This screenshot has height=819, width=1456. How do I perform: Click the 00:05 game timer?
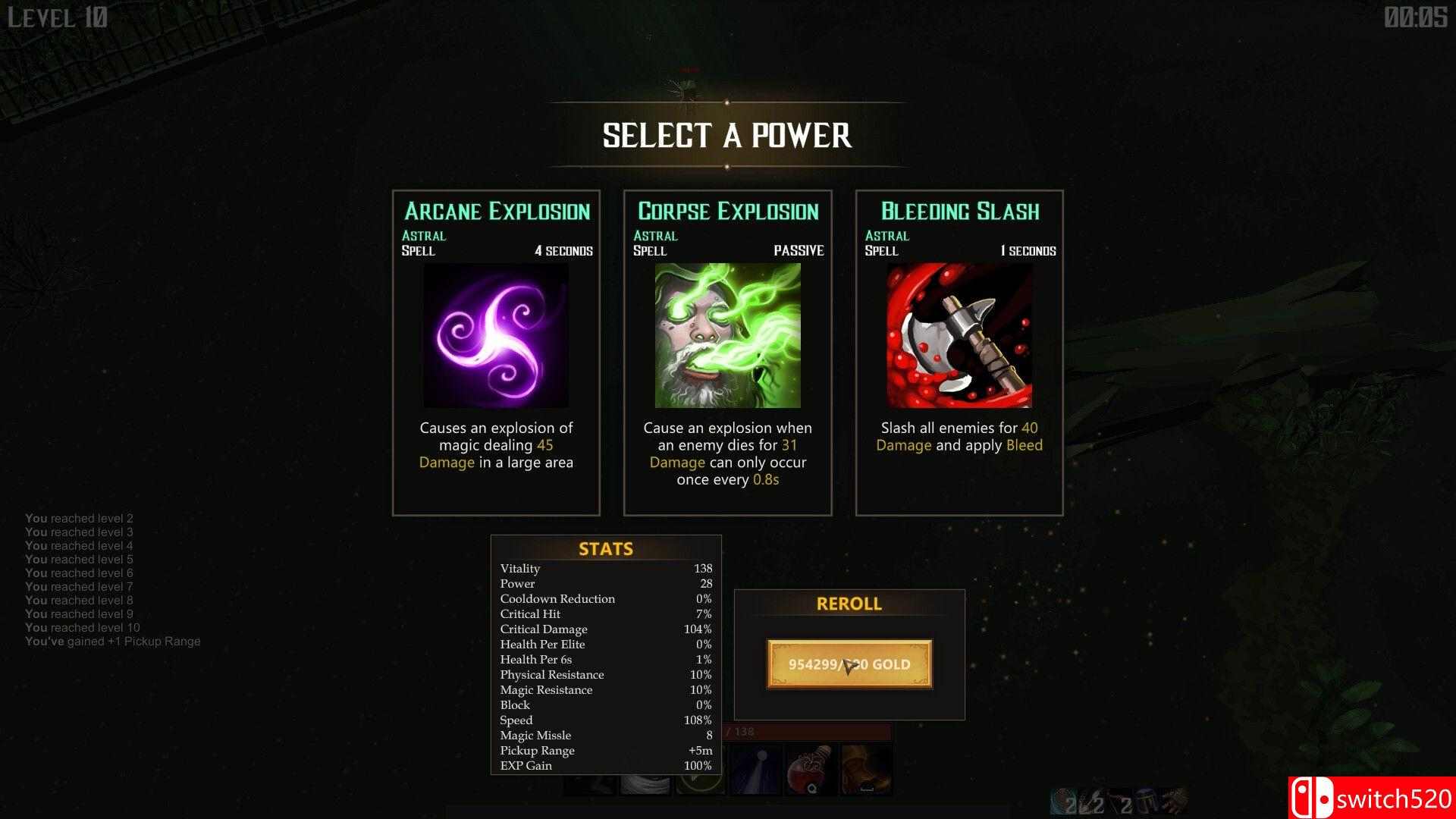(x=1416, y=17)
